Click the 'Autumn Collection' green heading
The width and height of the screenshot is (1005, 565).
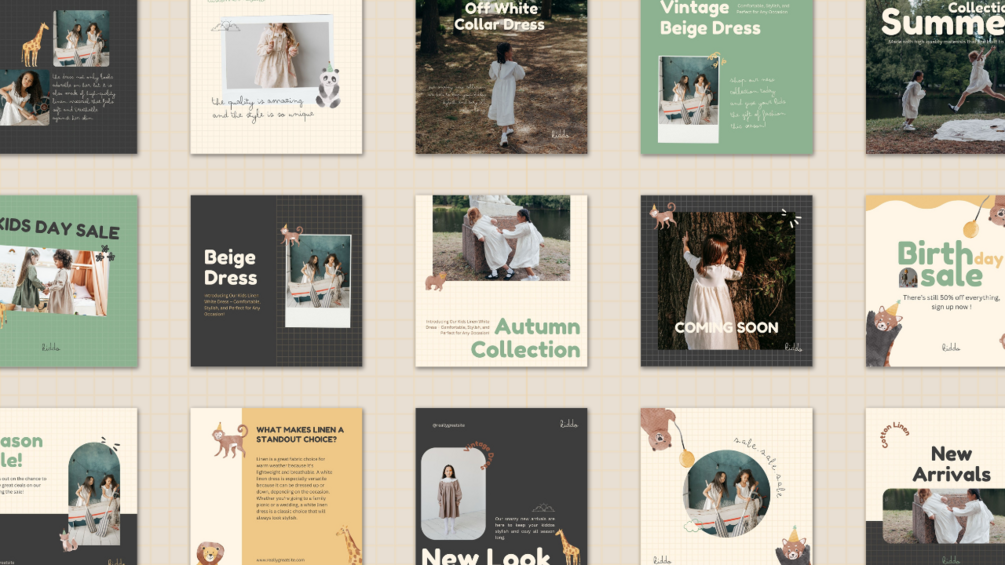point(526,338)
